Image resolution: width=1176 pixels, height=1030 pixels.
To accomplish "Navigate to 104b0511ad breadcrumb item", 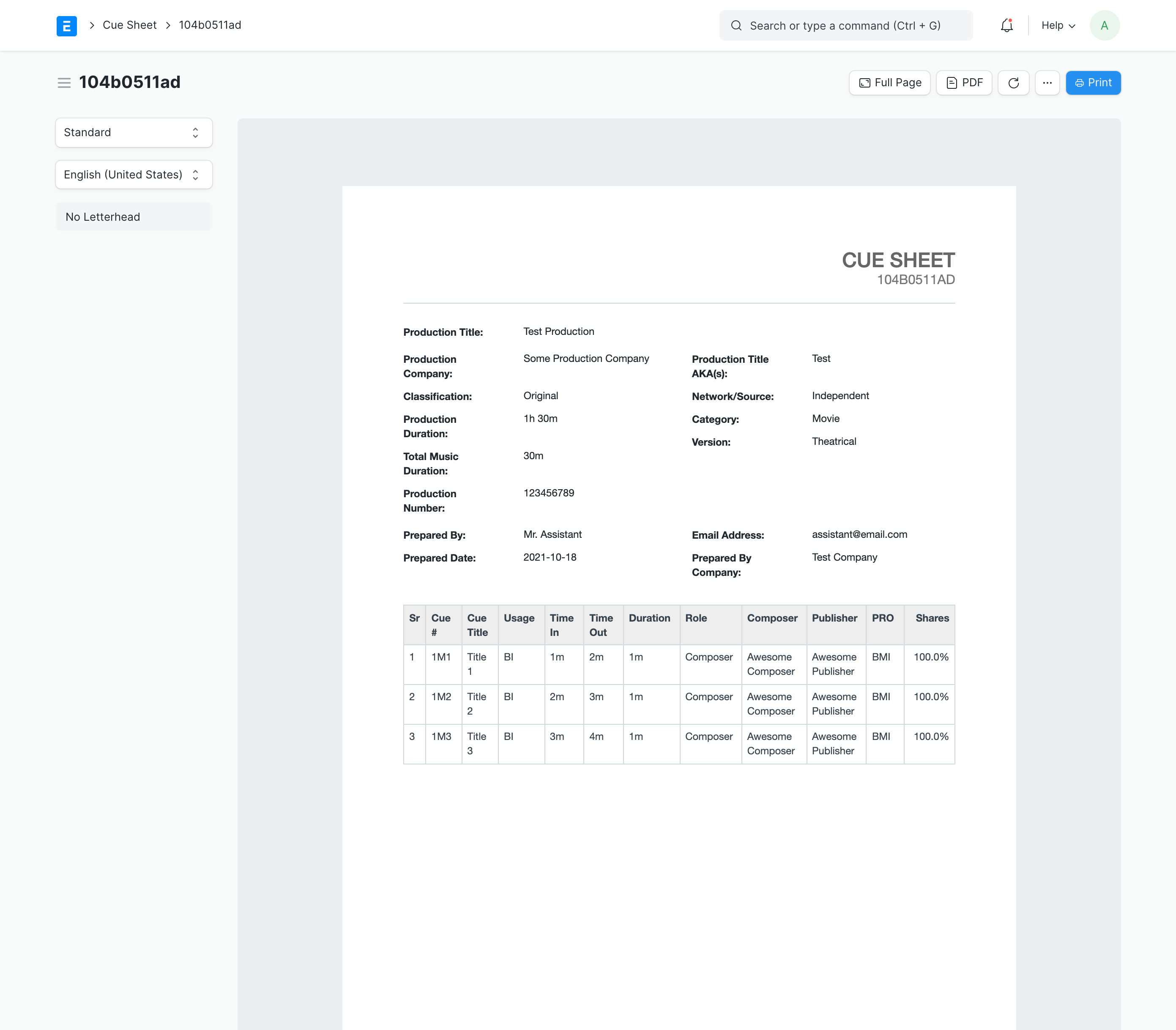I will pyautogui.click(x=211, y=25).
